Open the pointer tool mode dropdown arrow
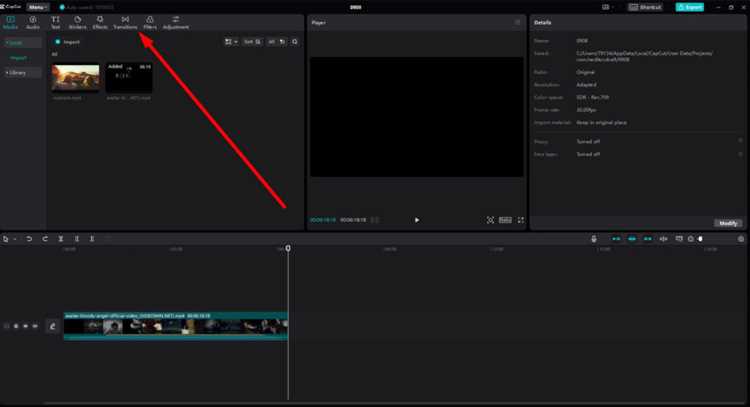The height and width of the screenshot is (407, 750). (15, 239)
